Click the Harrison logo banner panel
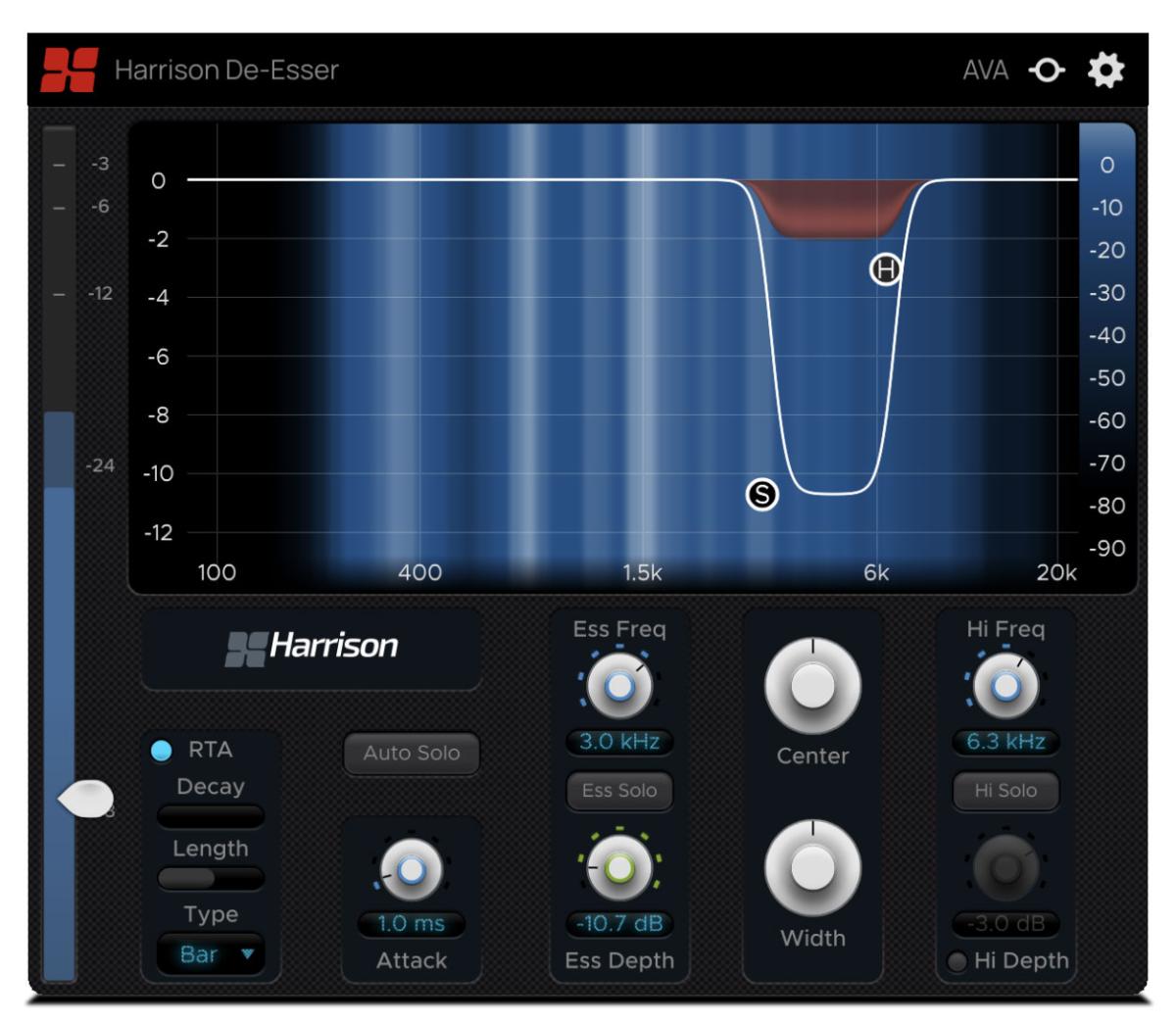This screenshot has width=1176, height=1023. [x=312, y=649]
